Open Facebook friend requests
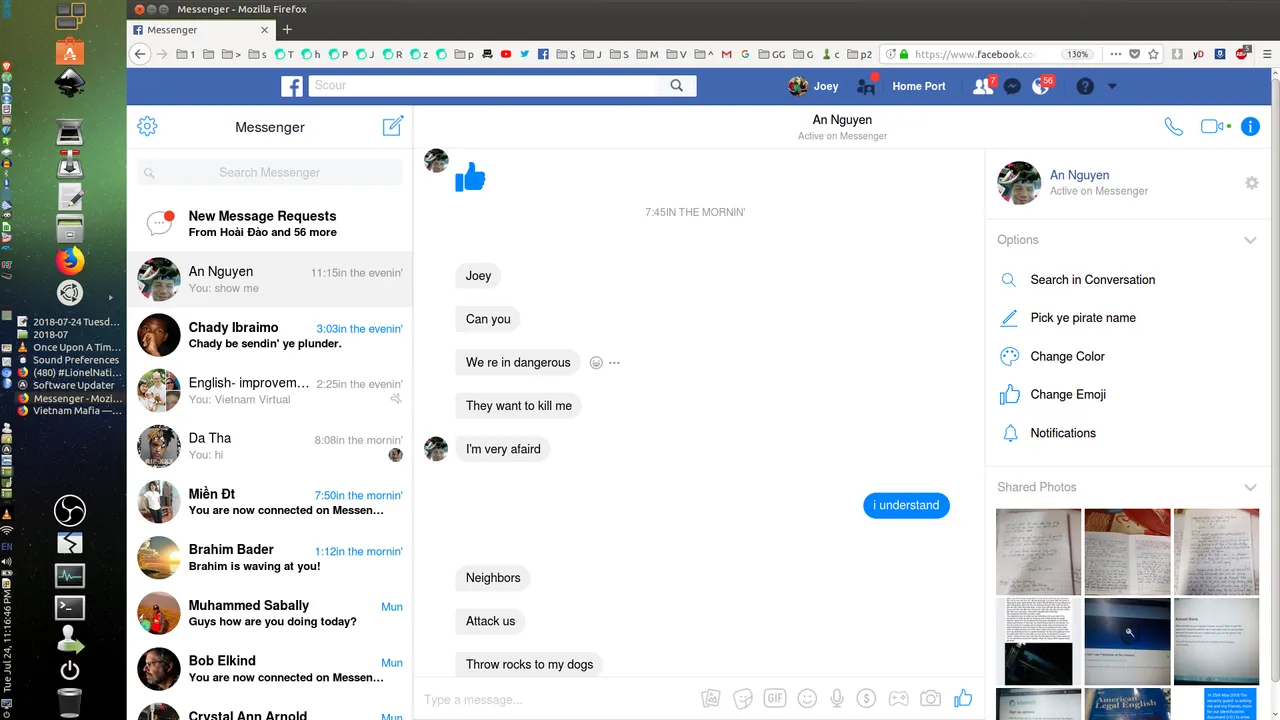 (984, 86)
